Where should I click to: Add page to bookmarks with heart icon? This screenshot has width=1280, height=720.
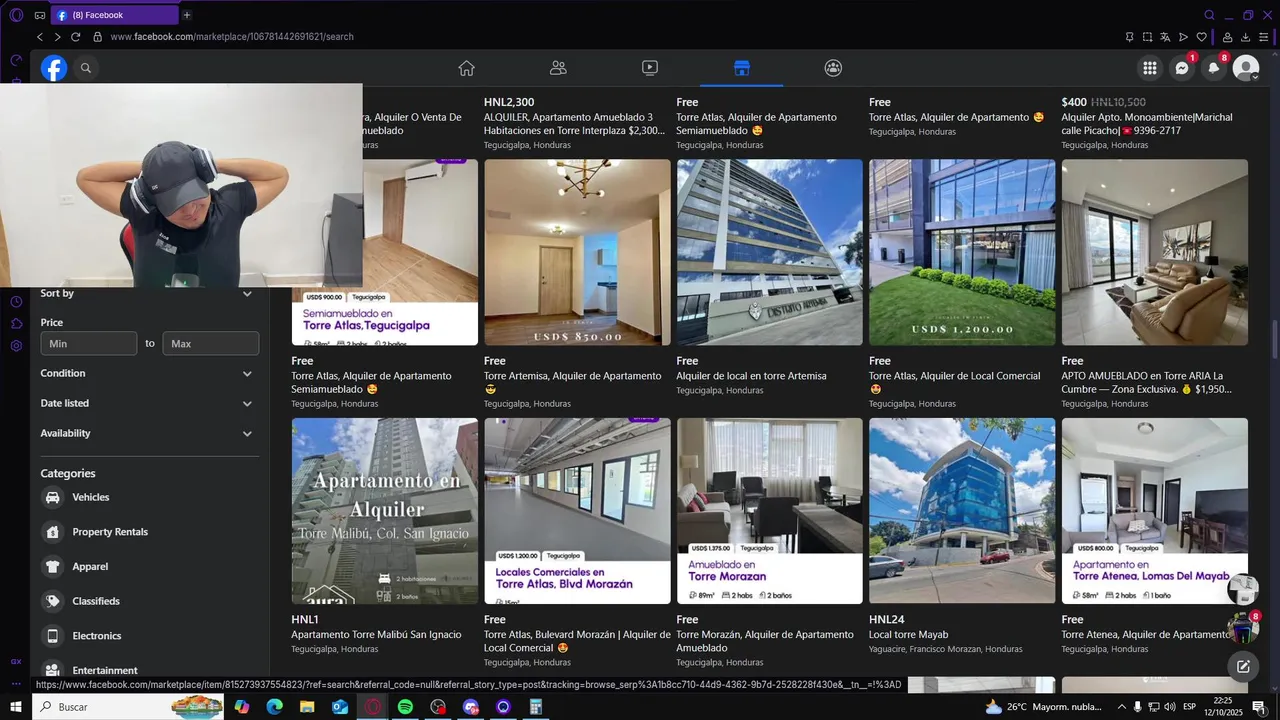1202,37
